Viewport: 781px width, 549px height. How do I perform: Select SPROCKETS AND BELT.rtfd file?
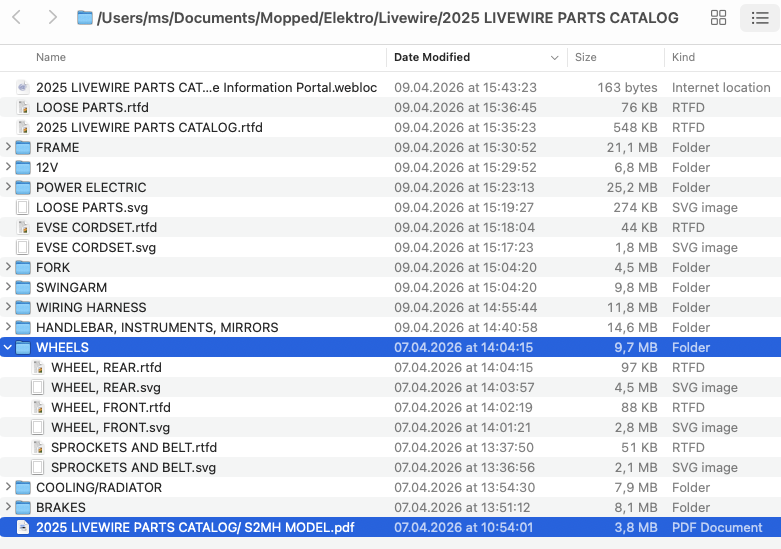(x=134, y=447)
